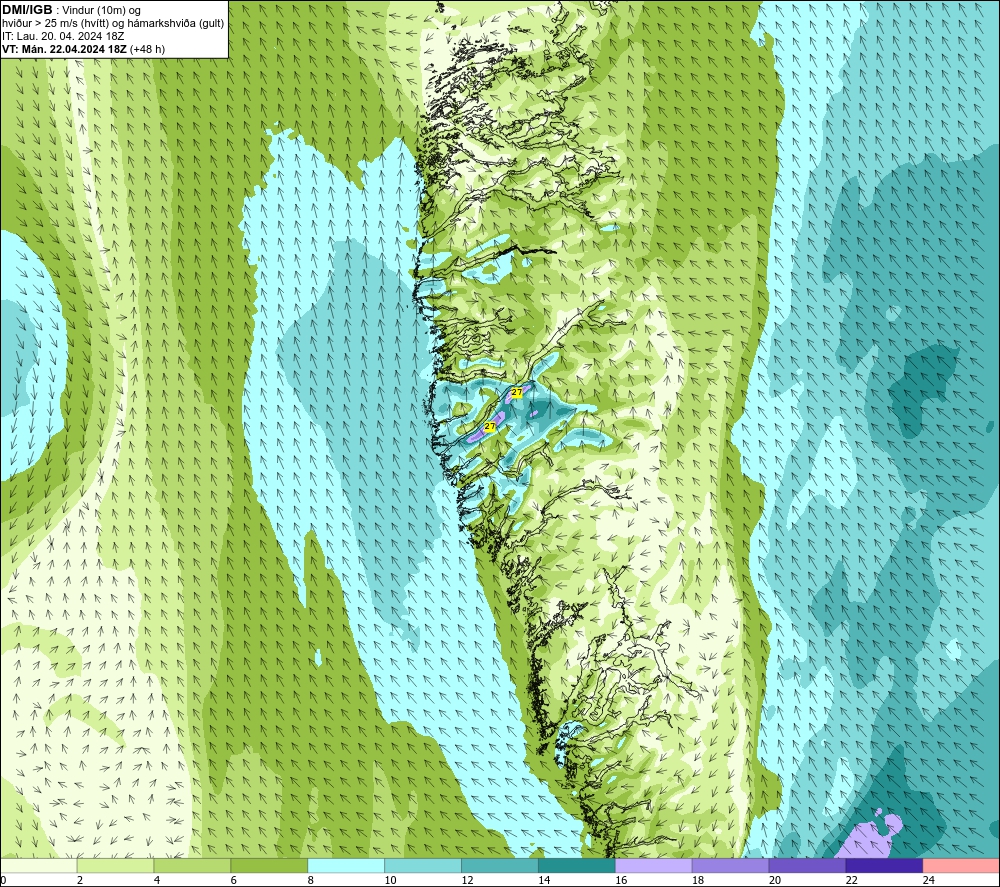Click the southwestern yellow 27 gust marker
The height and width of the screenshot is (887, 1000).
[x=490, y=426]
